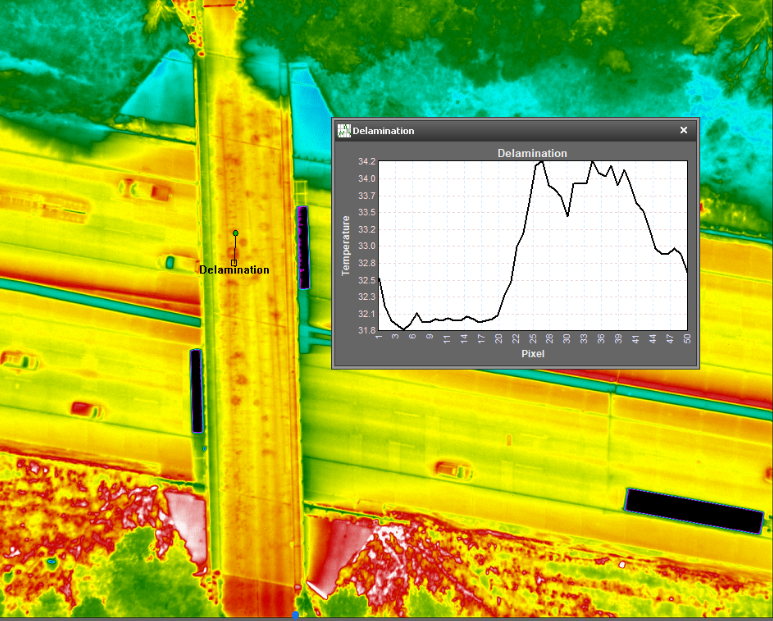Close the Delamination chart window
Image resolution: width=773 pixels, height=621 pixels.
(x=684, y=130)
